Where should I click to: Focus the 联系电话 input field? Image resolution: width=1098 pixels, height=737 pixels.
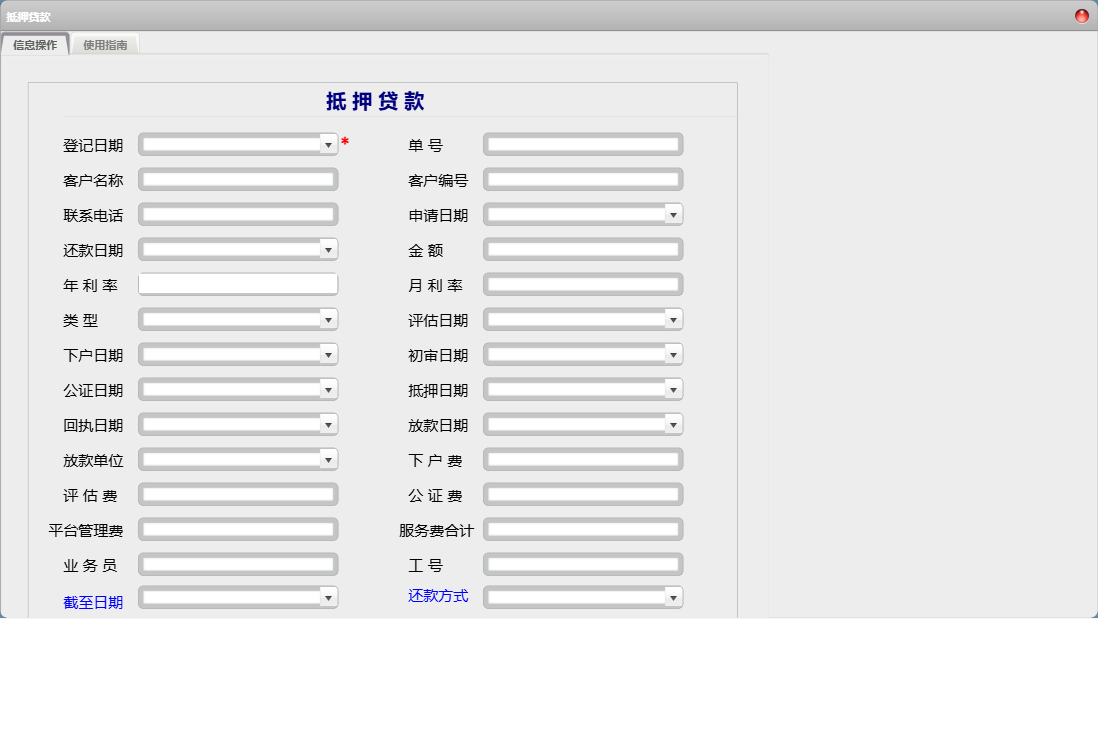(238, 215)
